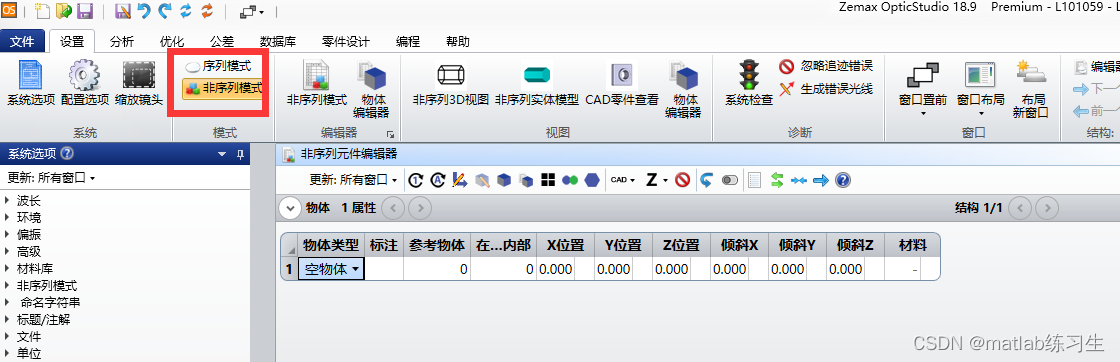Open help icon beside 系统选项 title

(67, 153)
